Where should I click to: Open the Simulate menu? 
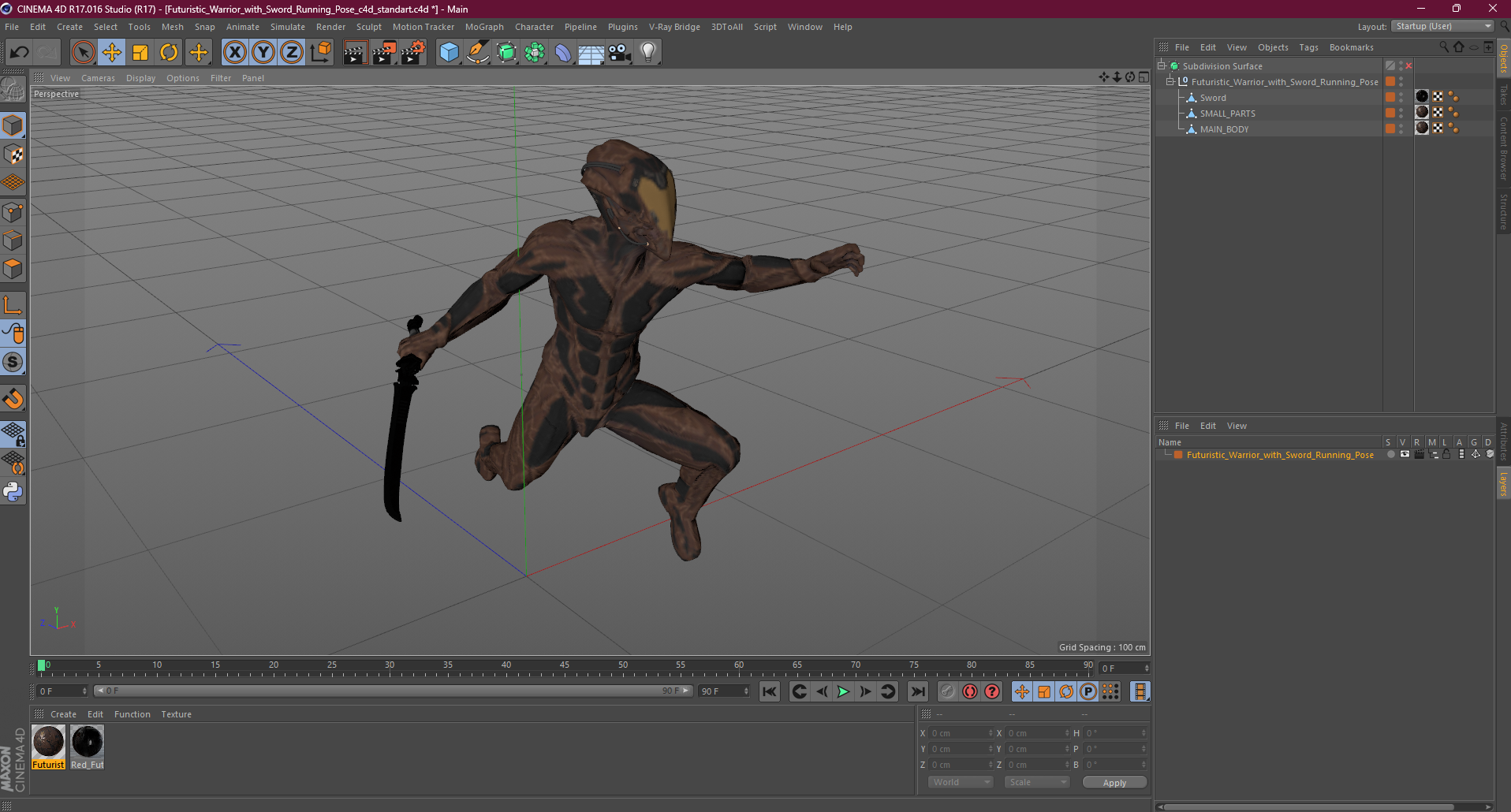pos(287,27)
